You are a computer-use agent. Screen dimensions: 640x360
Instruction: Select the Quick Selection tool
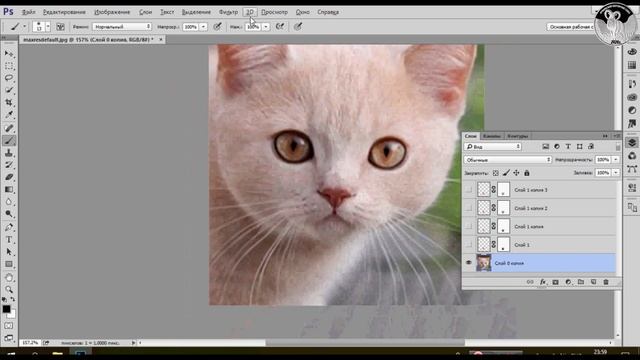9,90
